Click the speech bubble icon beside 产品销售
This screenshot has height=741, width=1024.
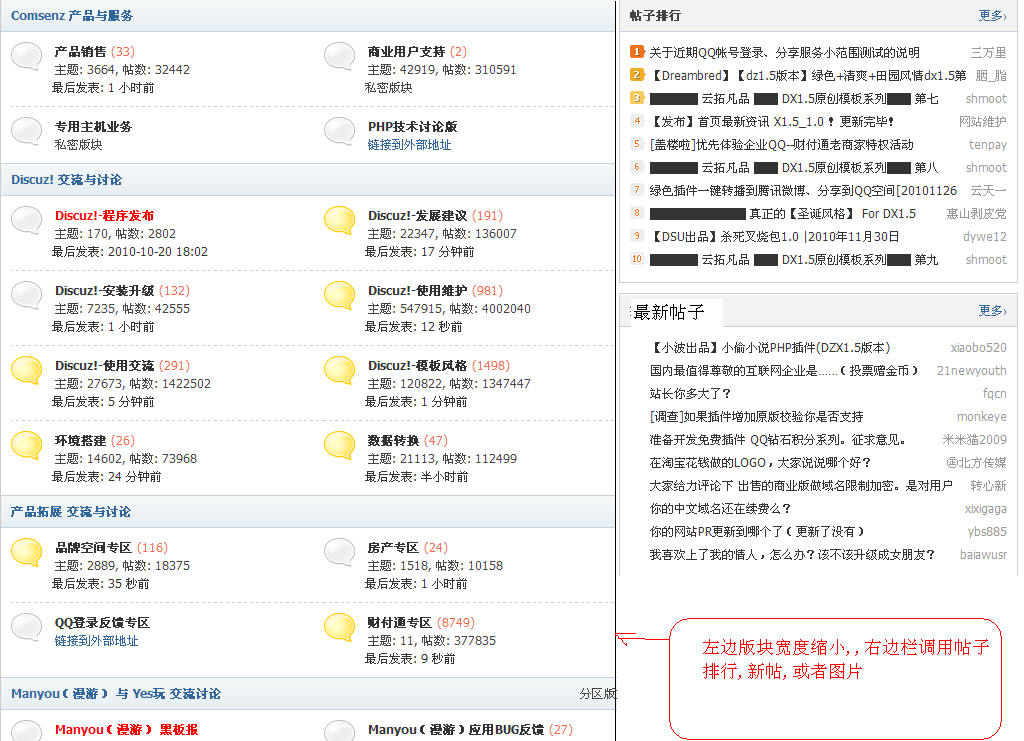(x=27, y=57)
